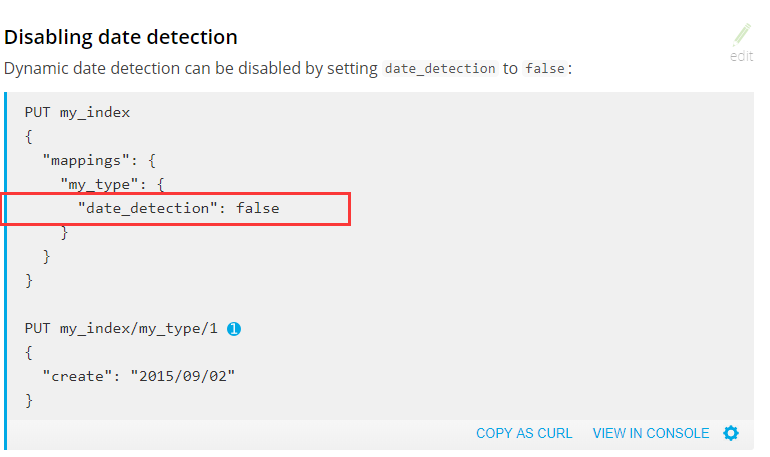The width and height of the screenshot is (770, 457).
Task: Click the 'false' value in highlighted line
Action: [258, 208]
